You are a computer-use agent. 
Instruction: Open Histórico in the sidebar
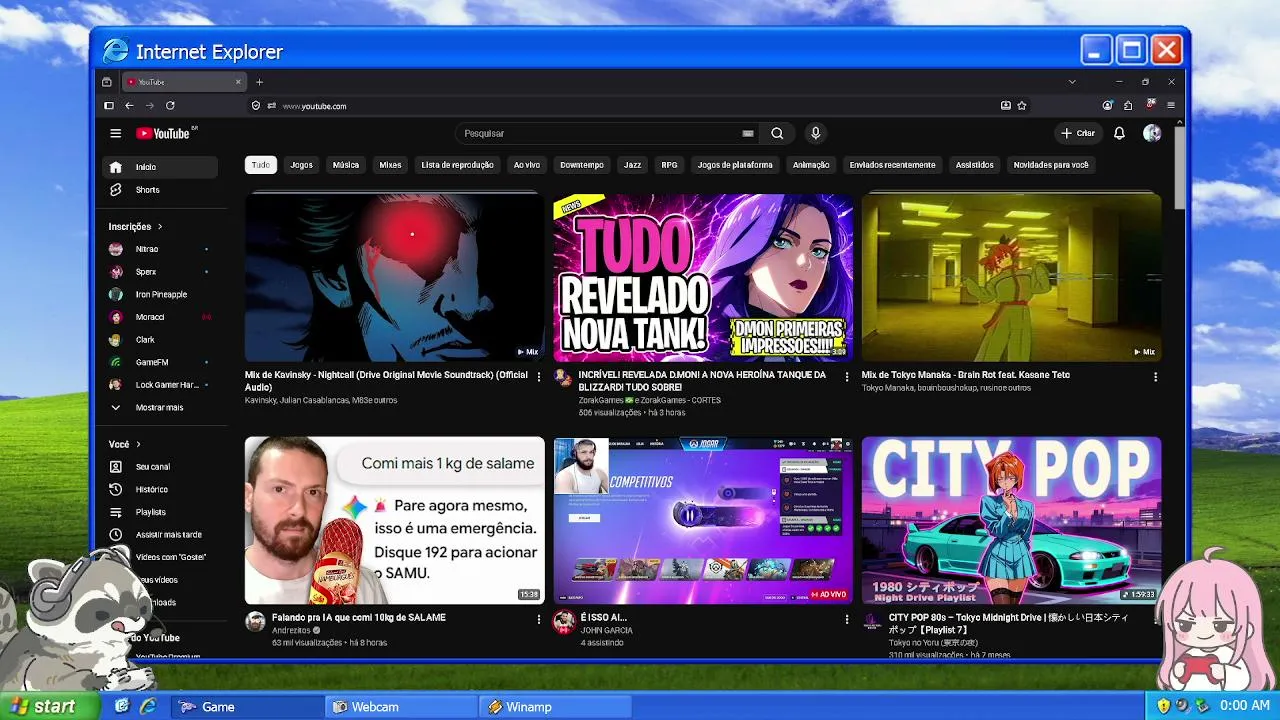click(160, 489)
